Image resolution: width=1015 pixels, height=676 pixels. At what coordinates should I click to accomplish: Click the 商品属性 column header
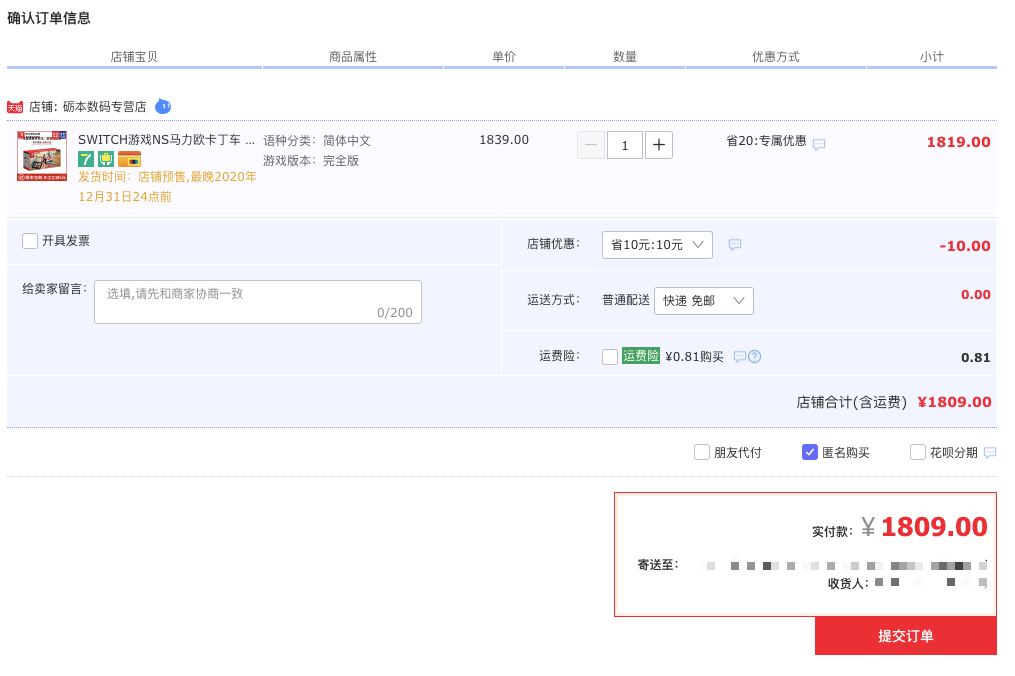(353, 57)
